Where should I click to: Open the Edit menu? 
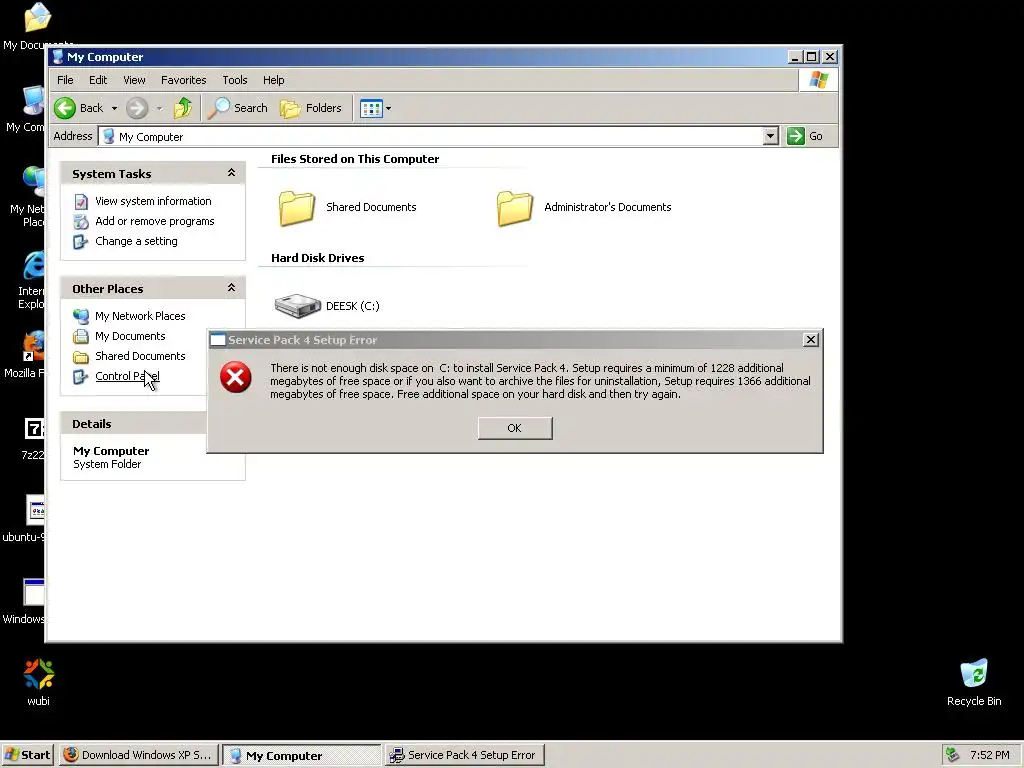pyautogui.click(x=98, y=80)
